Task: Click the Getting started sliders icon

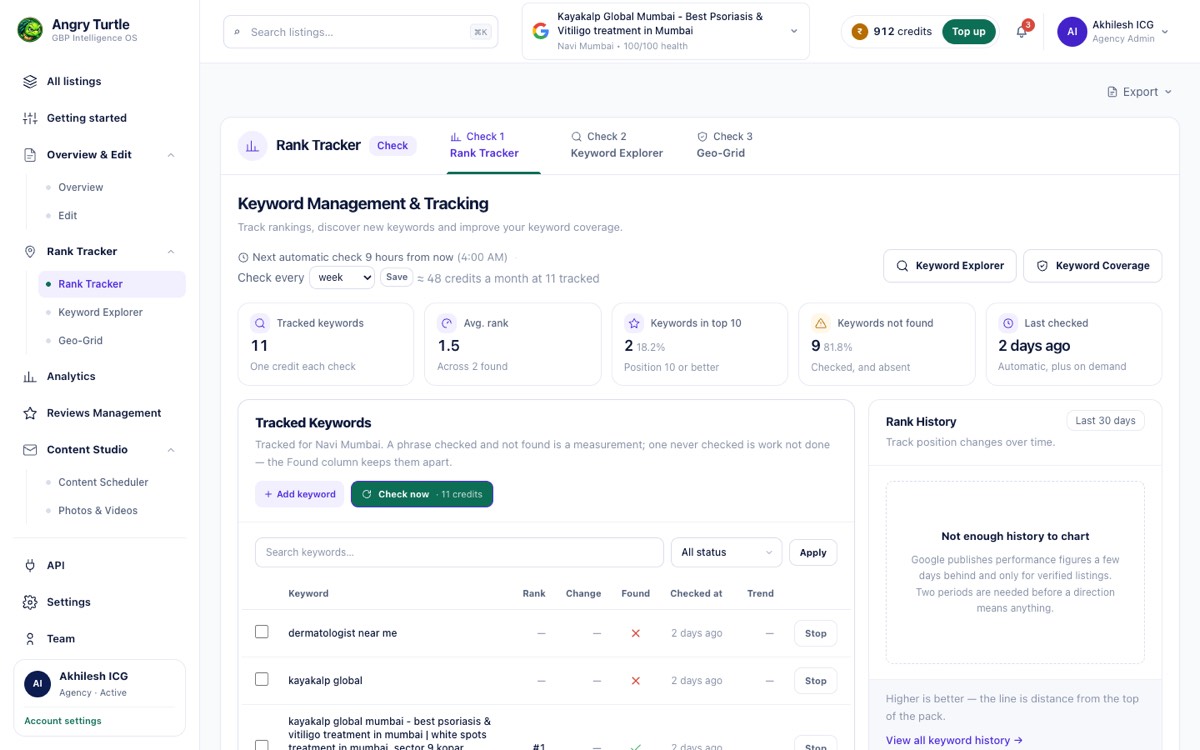Action: (x=30, y=118)
